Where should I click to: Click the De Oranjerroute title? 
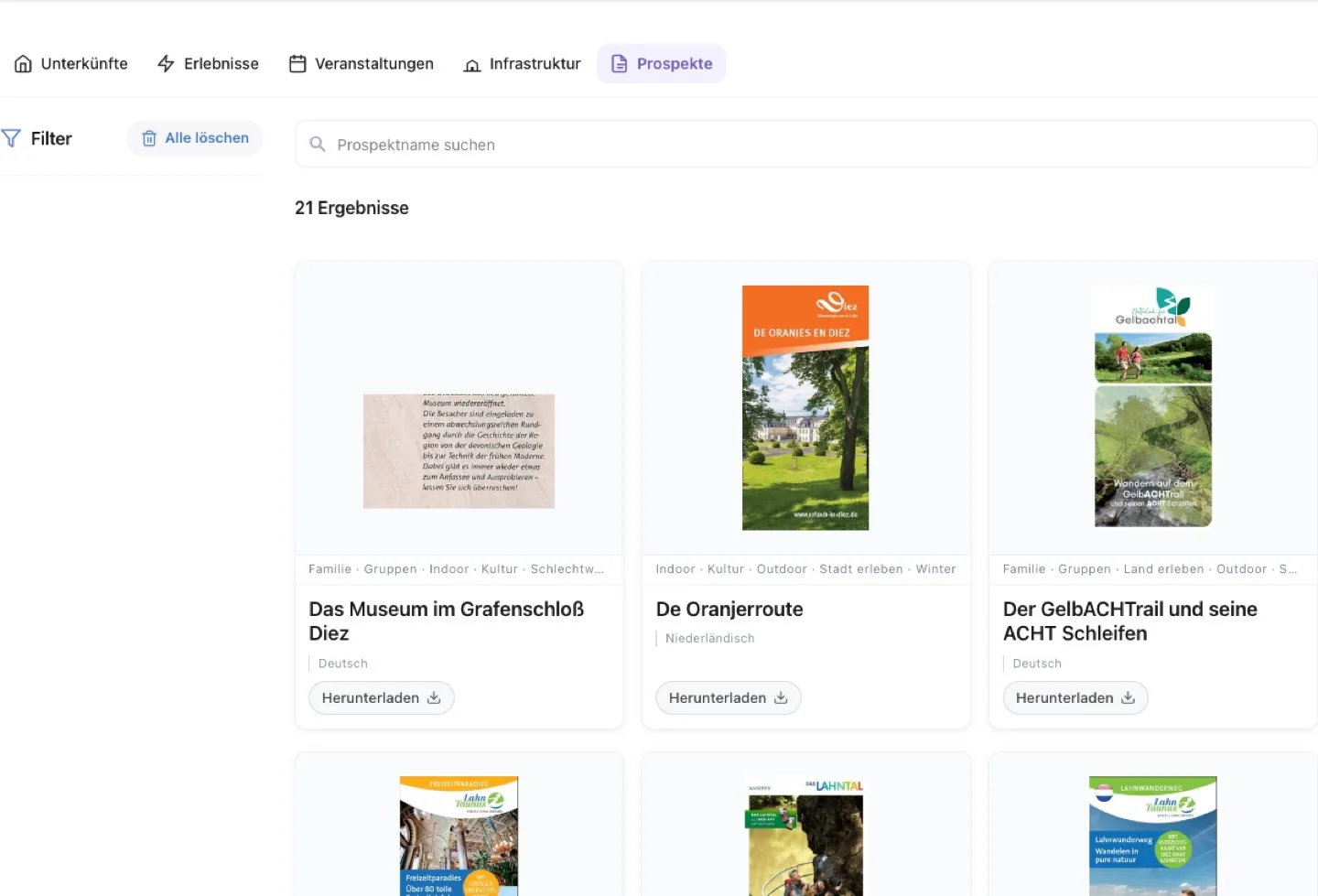tap(729, 610)
